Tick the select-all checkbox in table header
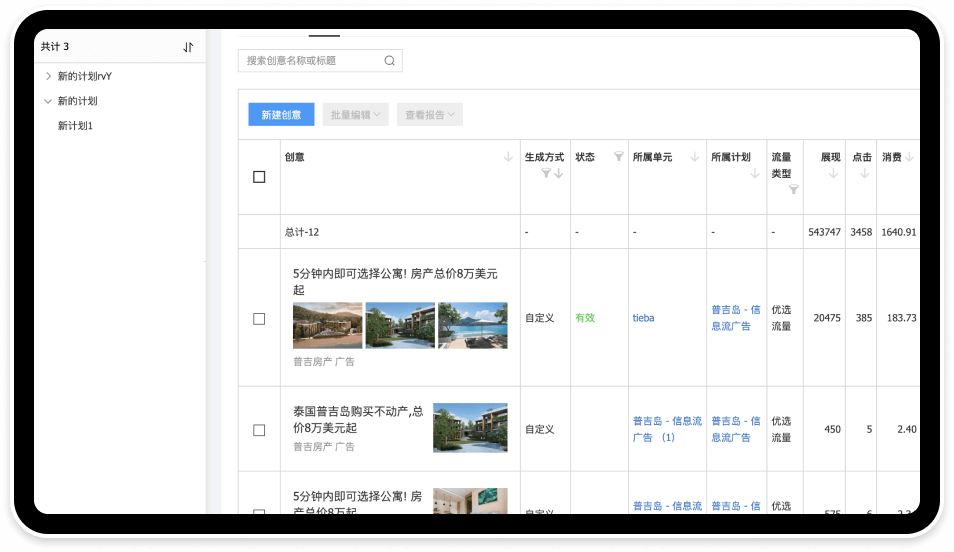This screenshot has width=954, height=552. point(259,177)
